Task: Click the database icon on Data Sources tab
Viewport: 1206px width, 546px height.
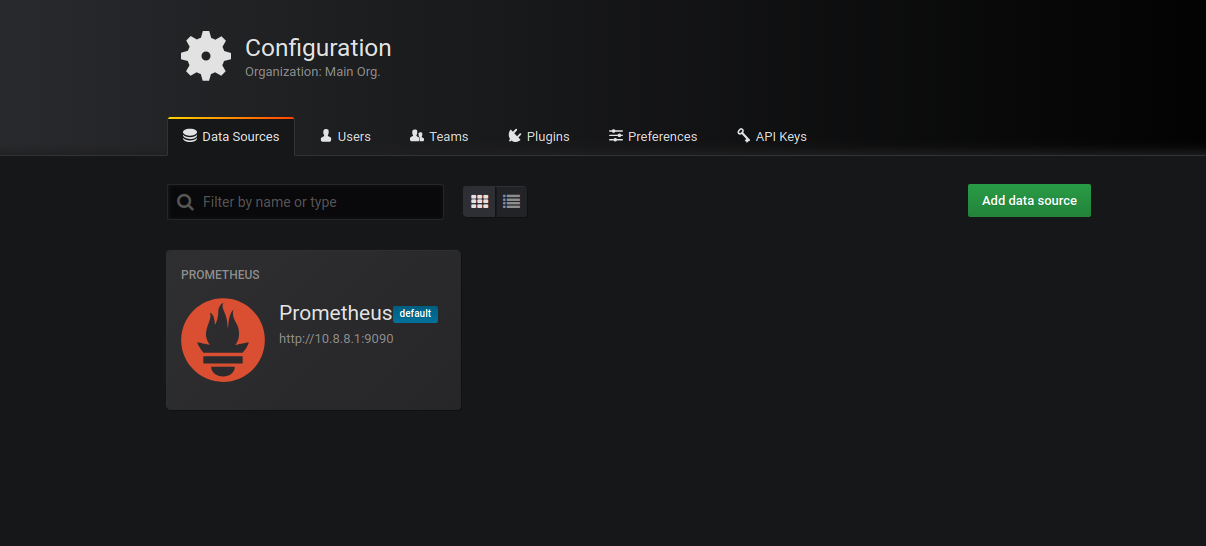Action: [190, 136]
